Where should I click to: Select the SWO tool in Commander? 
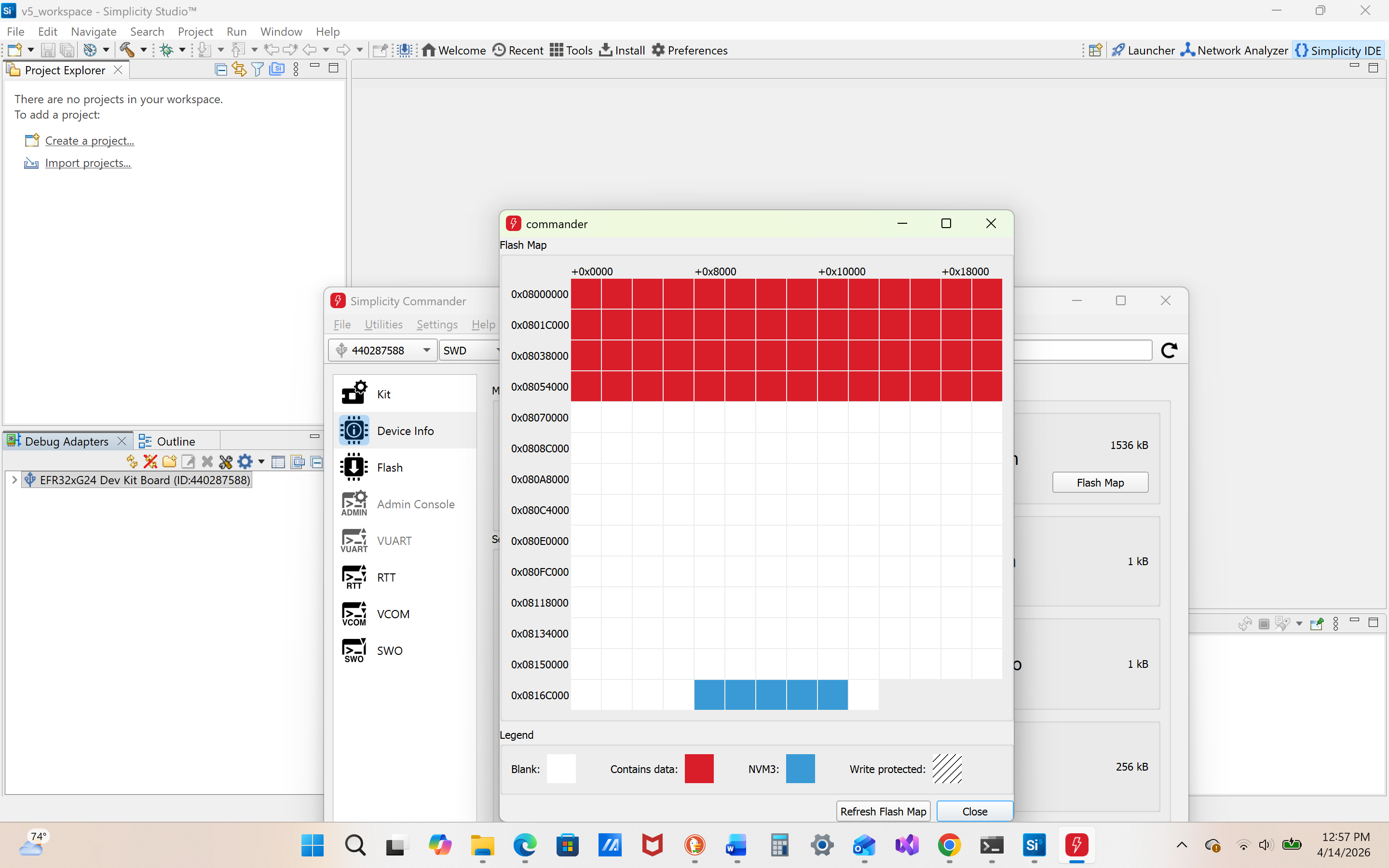(x=389, y=650)
